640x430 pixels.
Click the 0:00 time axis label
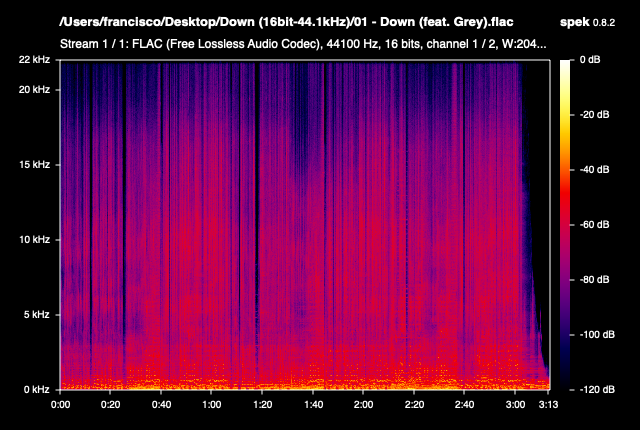click(60, 405)
